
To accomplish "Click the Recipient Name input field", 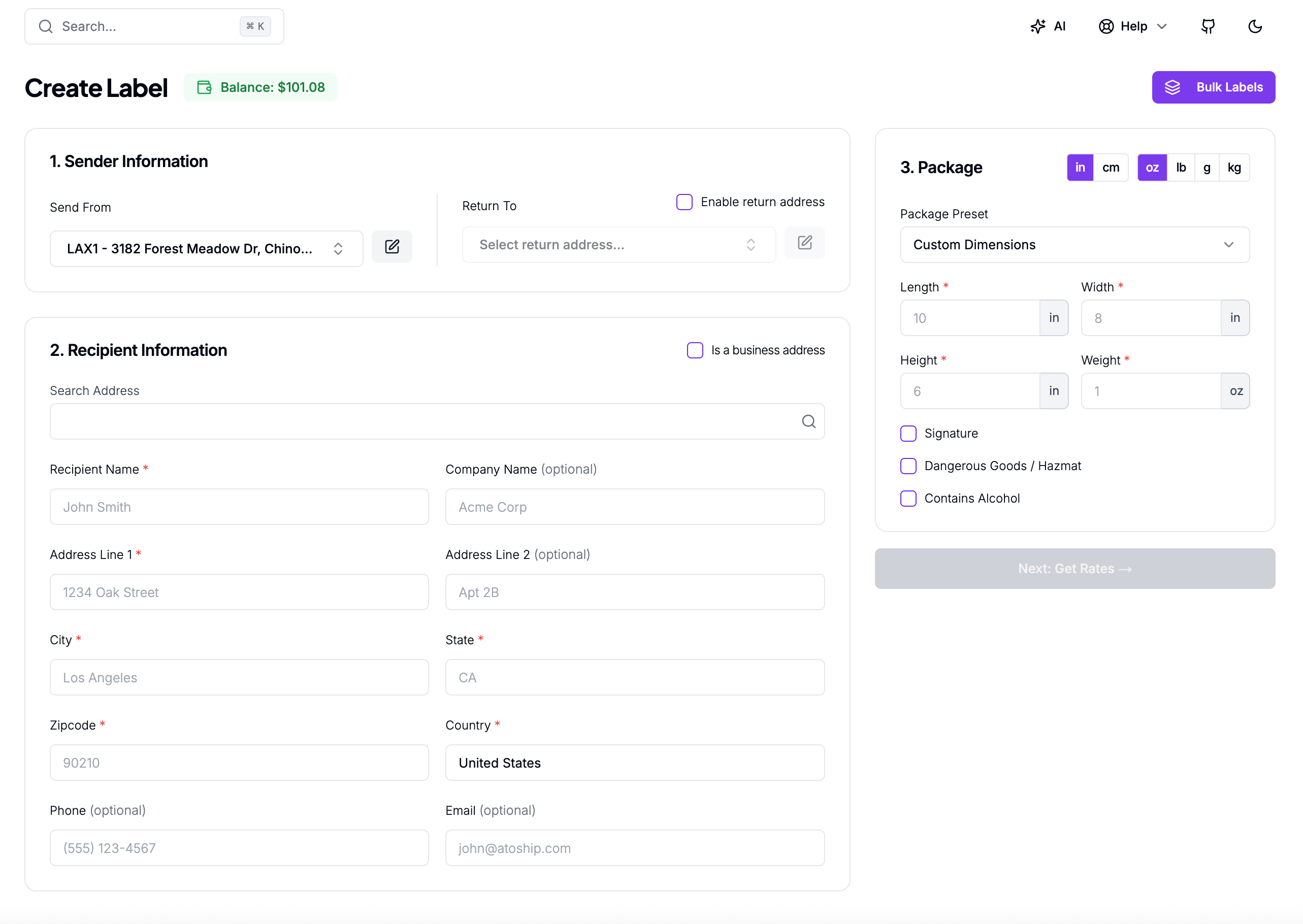I will [x=239, y=507].
